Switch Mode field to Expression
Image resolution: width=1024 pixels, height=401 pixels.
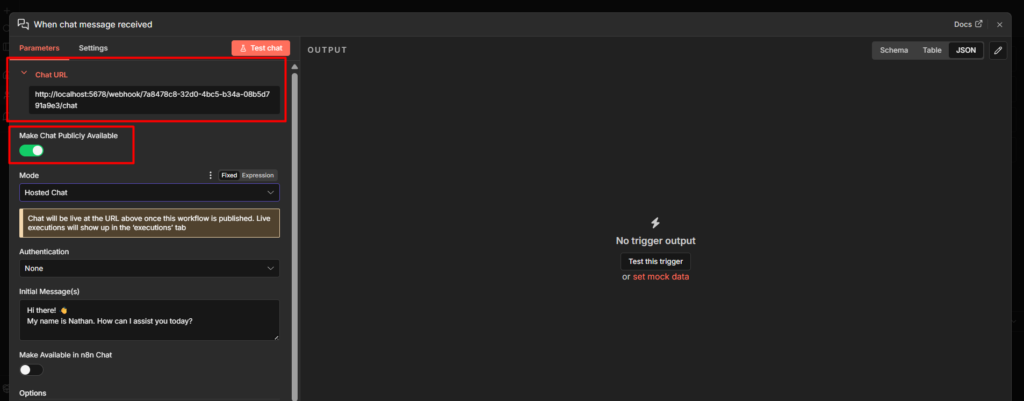tap(258, 175)
